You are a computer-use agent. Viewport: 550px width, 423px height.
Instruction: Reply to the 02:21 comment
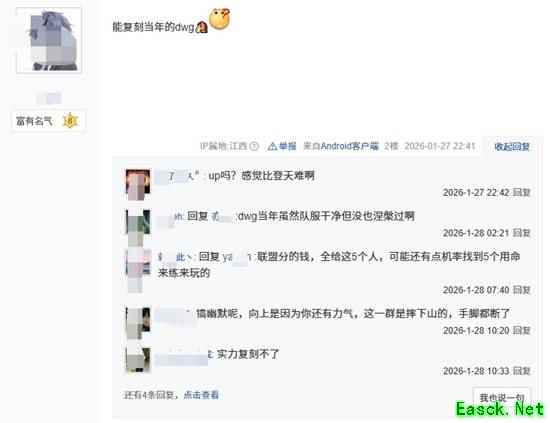(x=522, y=233)
